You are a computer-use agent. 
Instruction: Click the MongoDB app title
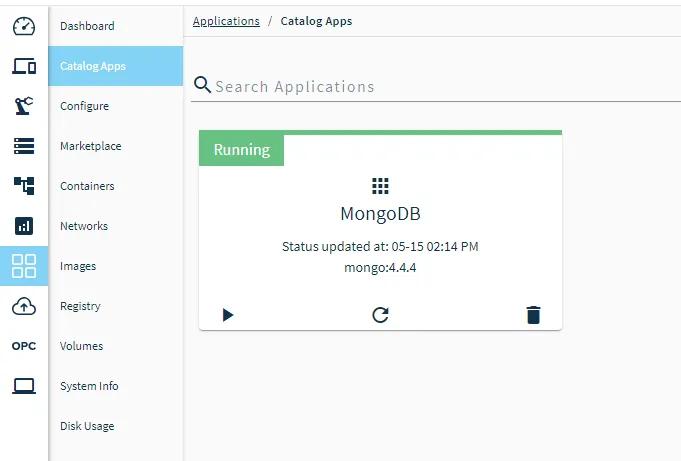[x=380, y=214]
